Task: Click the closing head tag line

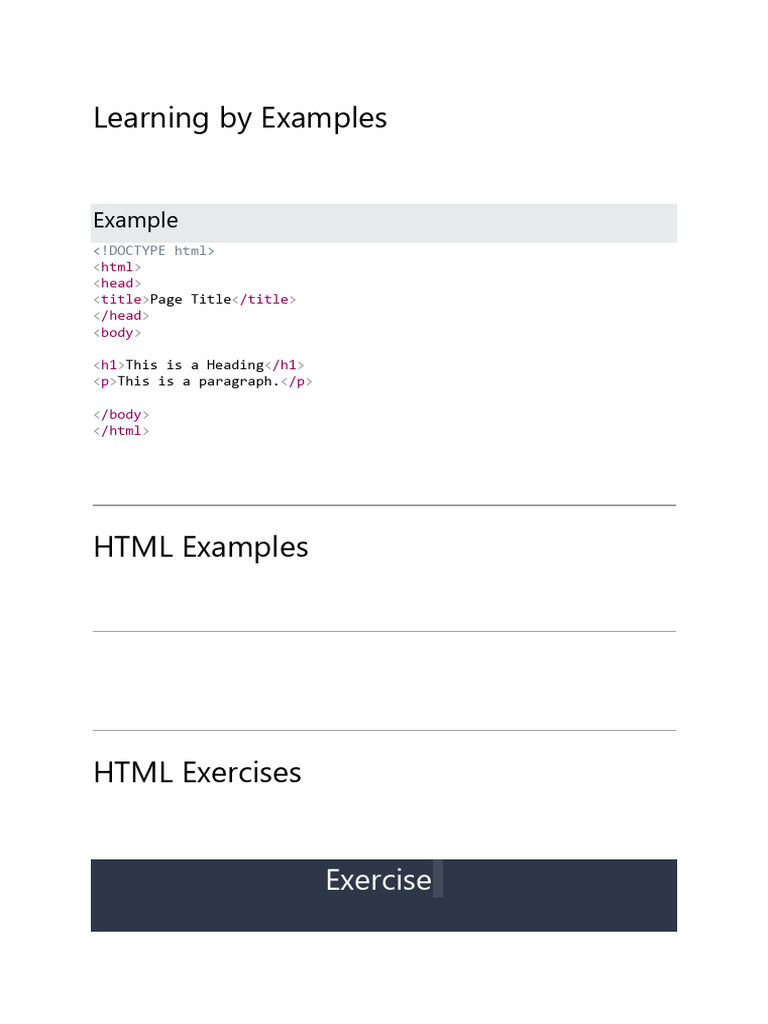Action: [x=121, y=316]
